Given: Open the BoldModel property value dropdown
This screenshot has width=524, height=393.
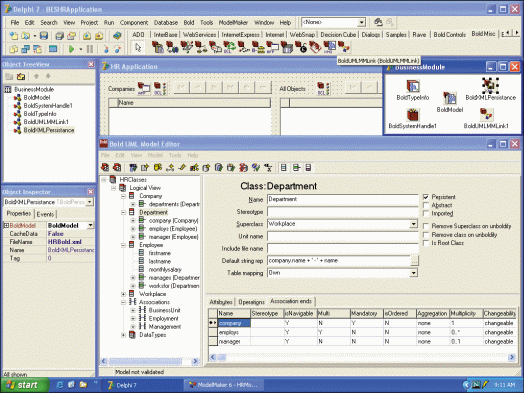Looking at the screenshot, I should click(91, 225).
